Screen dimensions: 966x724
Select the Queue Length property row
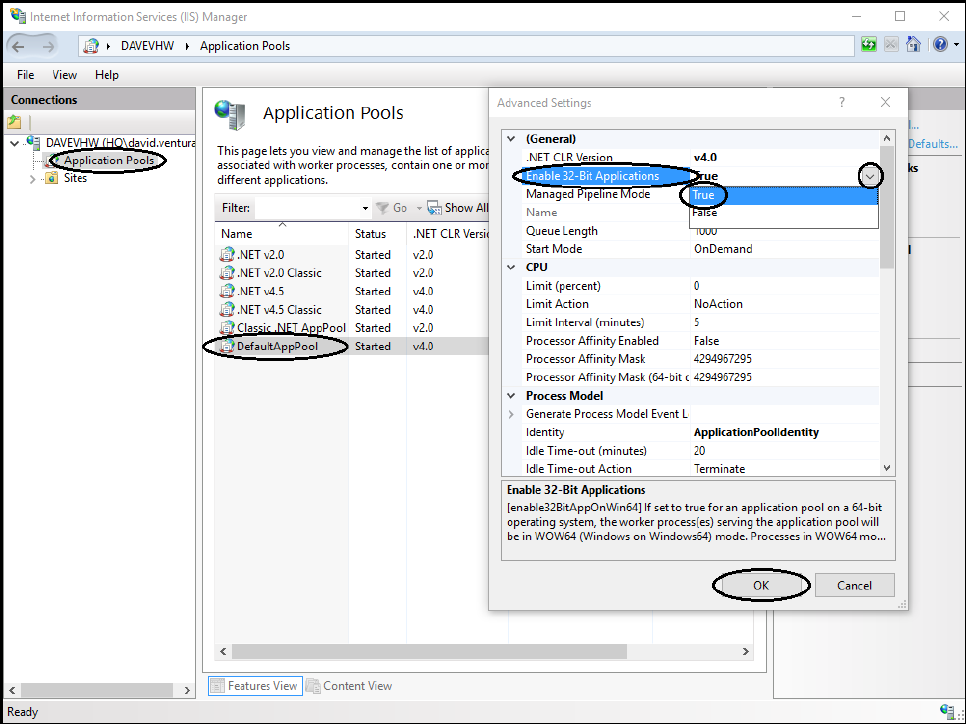(x=700, y=231)
